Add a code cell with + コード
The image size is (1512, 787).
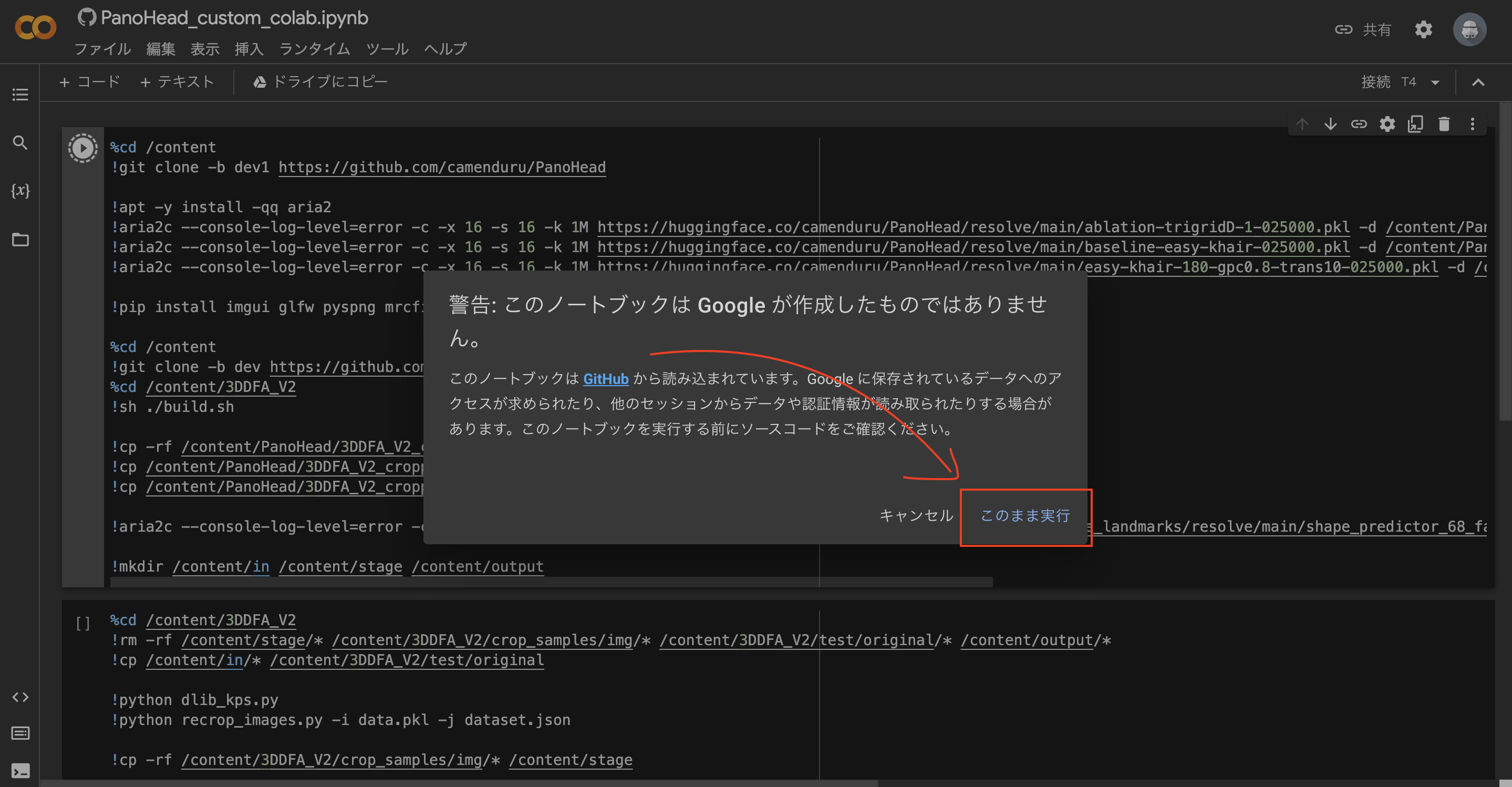90,81
